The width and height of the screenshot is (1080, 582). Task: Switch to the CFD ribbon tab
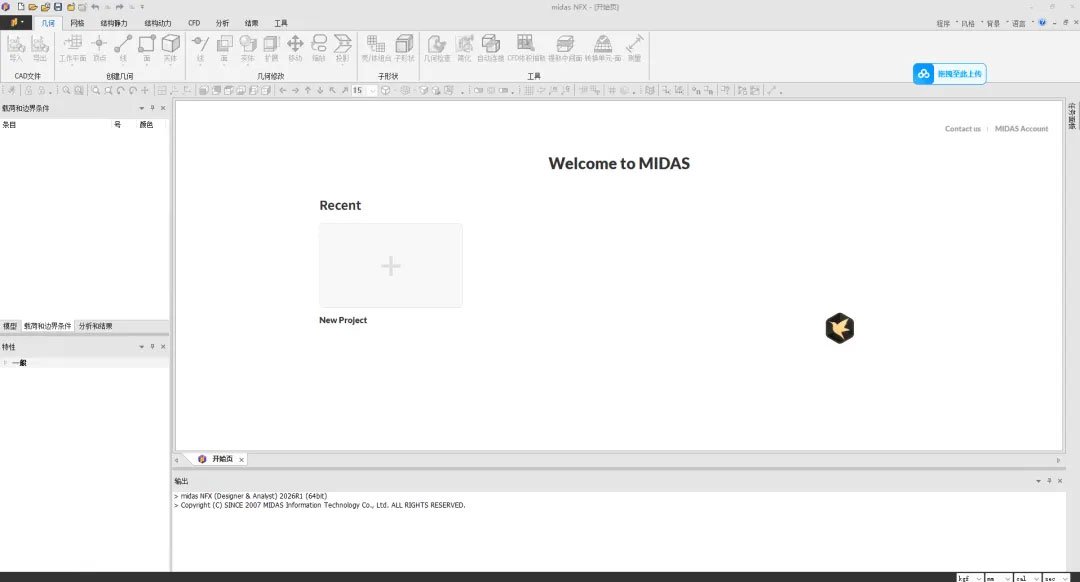click(194, 23)
